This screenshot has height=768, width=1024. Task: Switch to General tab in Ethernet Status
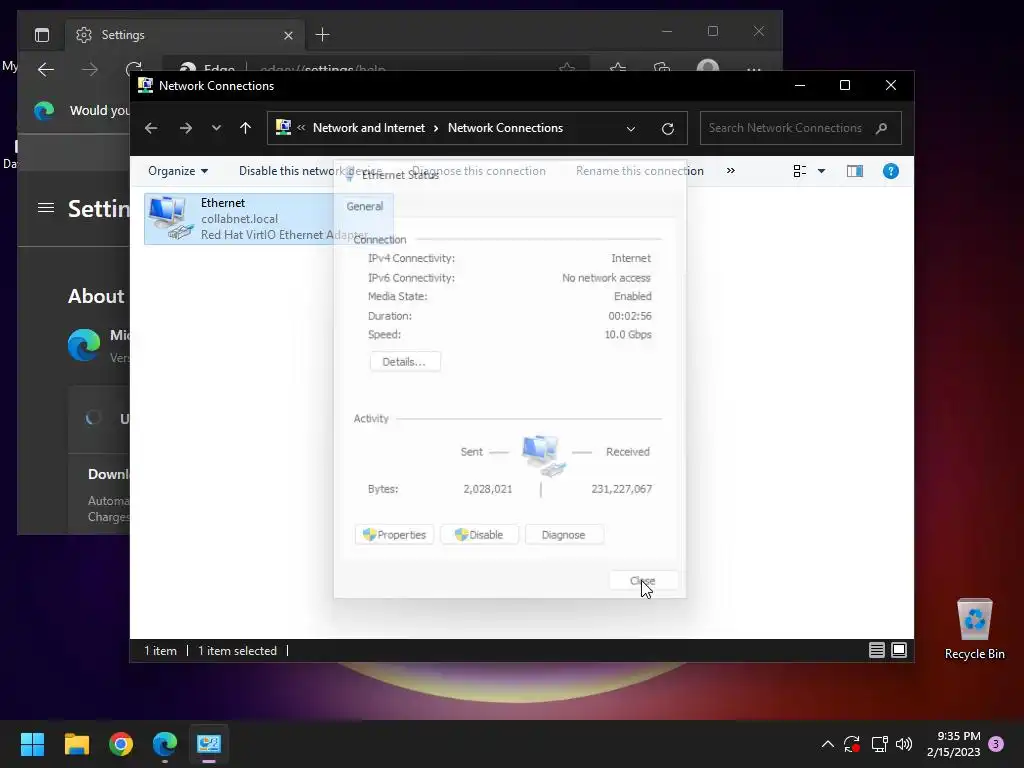(364, 206)
